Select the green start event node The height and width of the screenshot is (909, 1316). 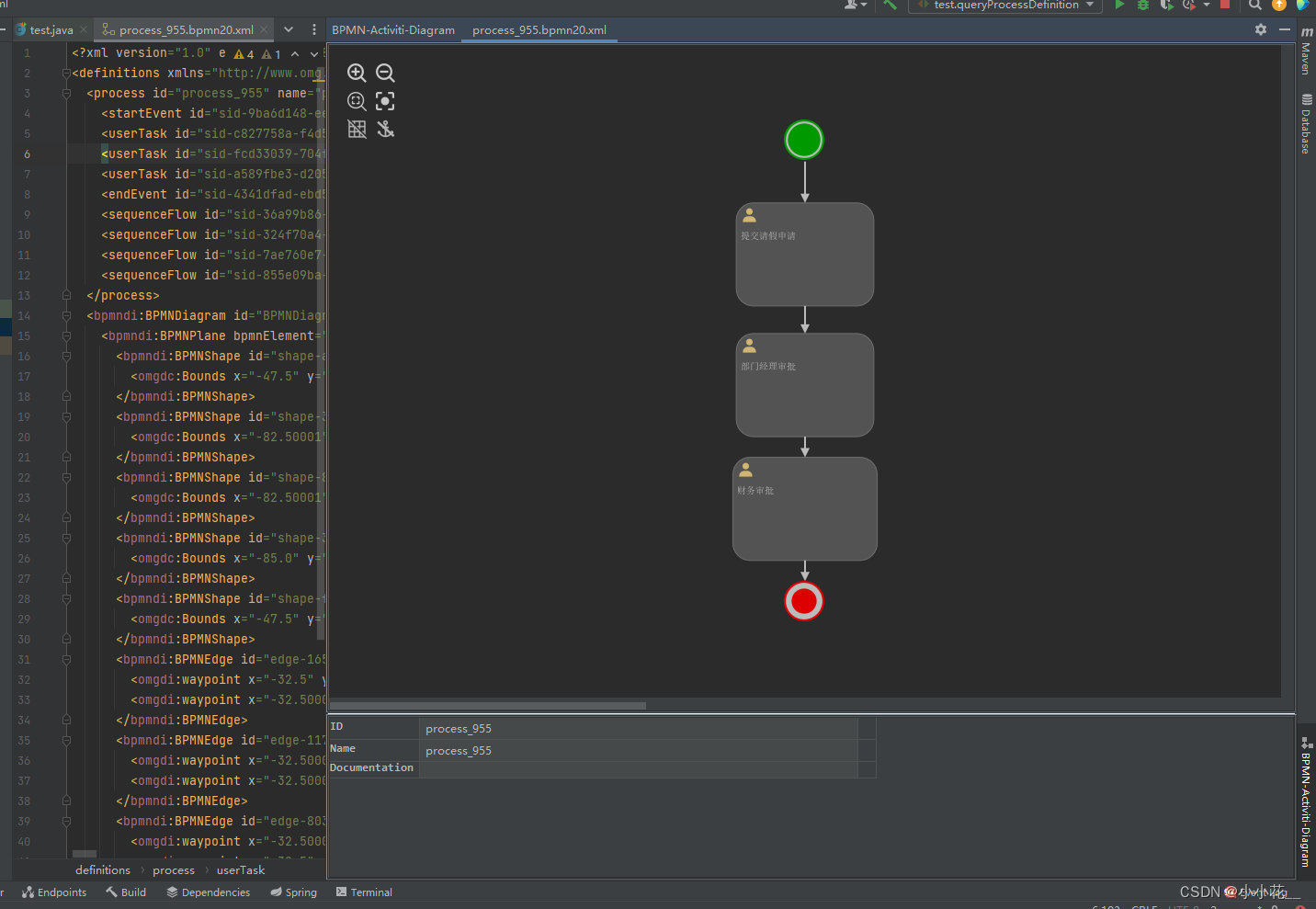point(804,140)
